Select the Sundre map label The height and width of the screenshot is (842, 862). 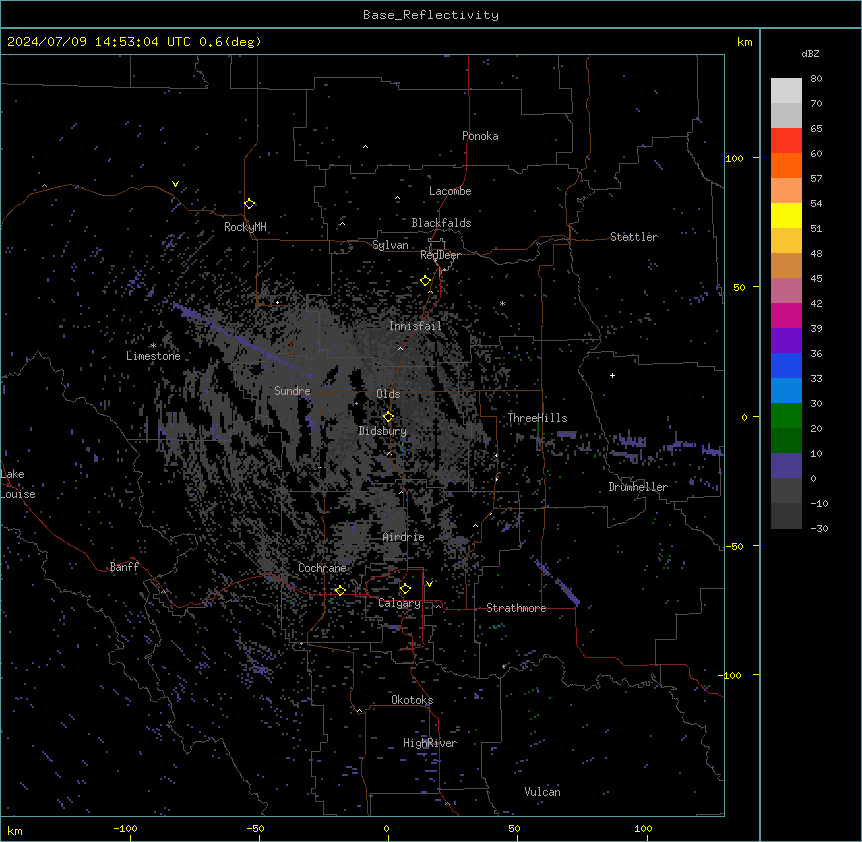click(x=292, y=391)
